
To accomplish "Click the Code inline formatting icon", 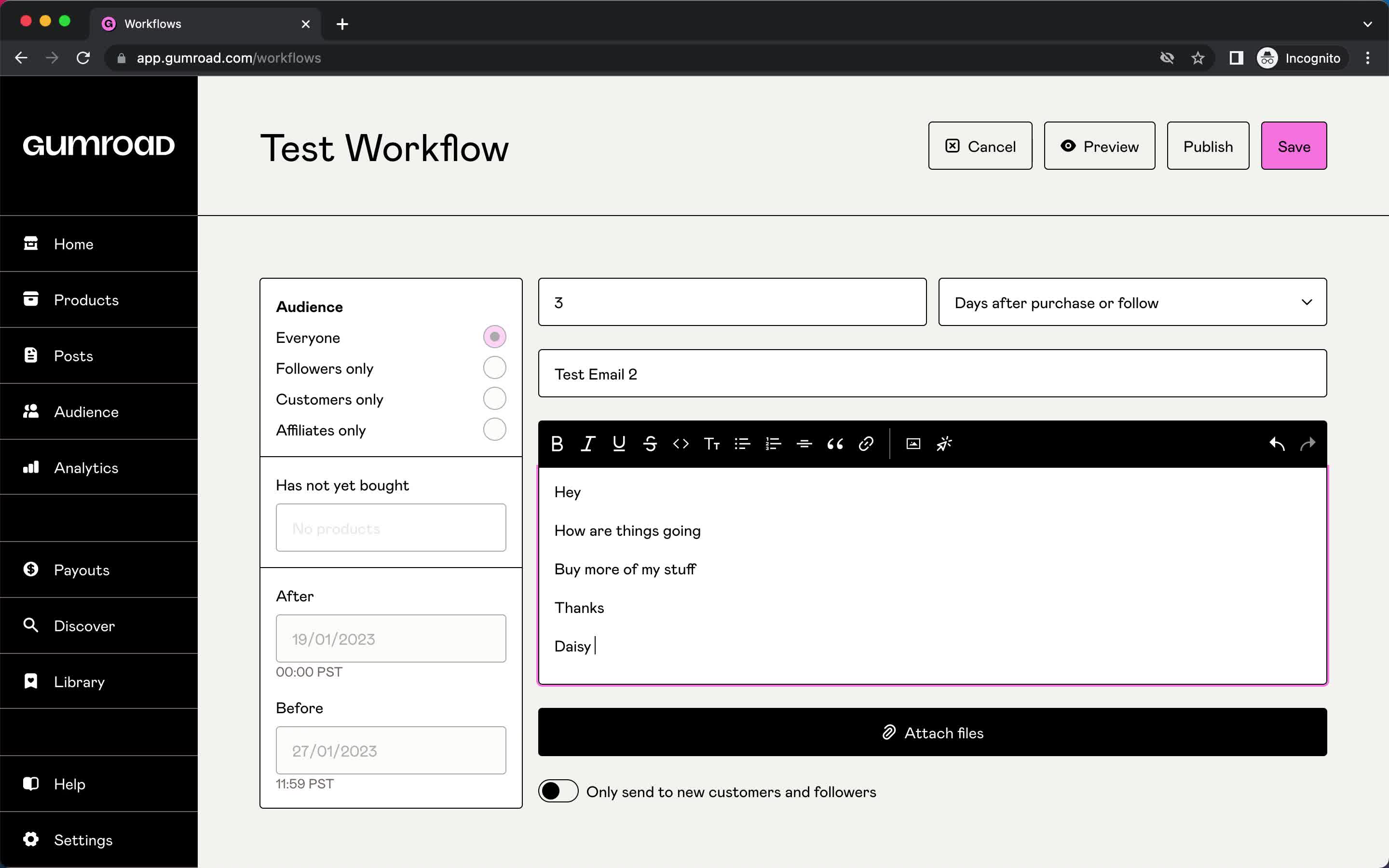I will tap(680, 444).
